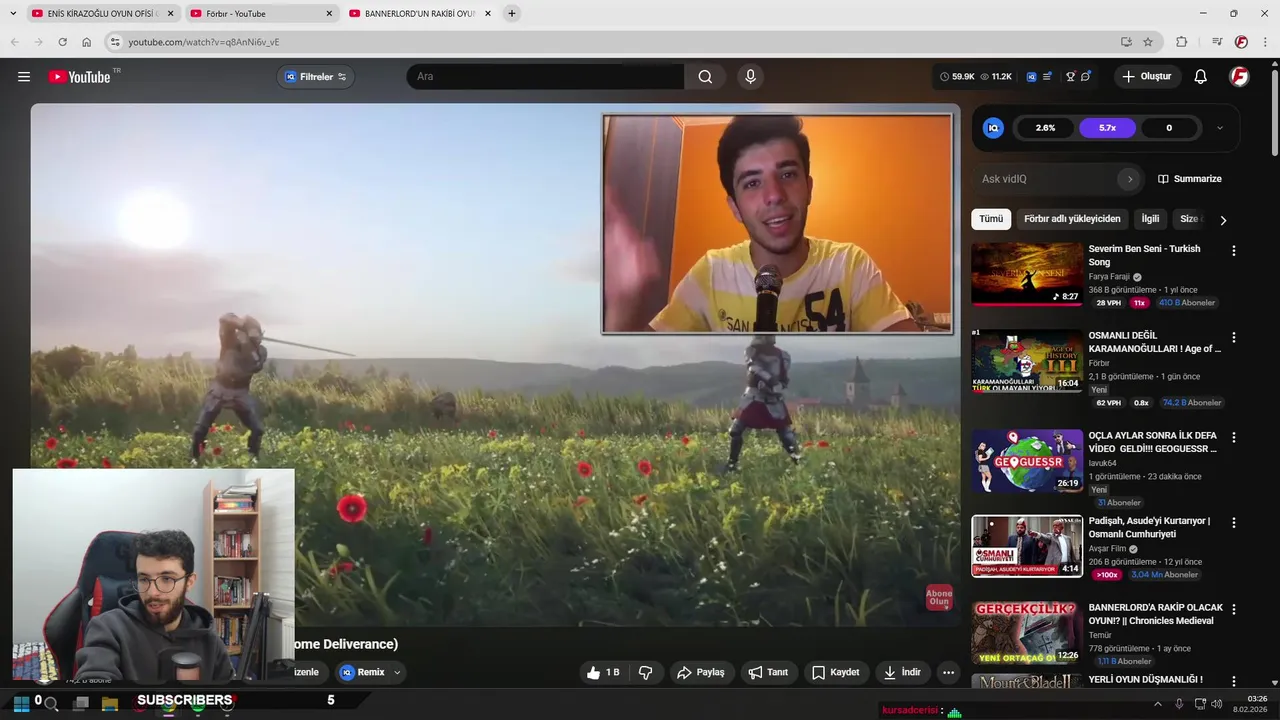View site information icon in address bar

click(x=115, y=42)
